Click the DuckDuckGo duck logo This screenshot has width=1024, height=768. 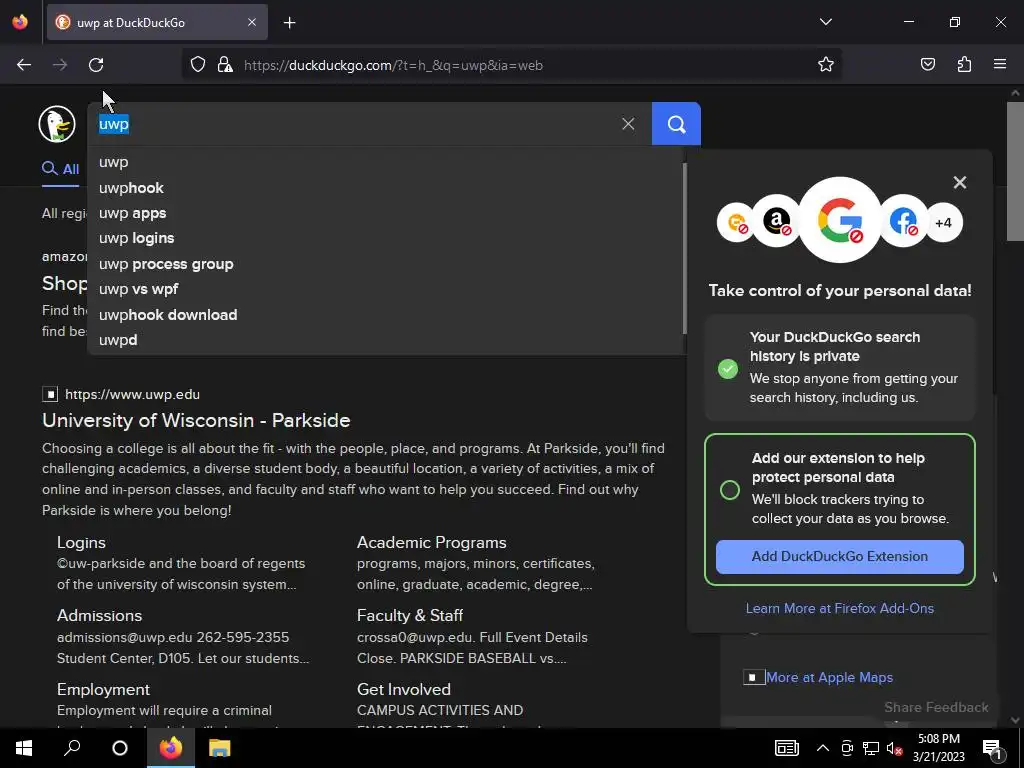(x=57, y=124)
